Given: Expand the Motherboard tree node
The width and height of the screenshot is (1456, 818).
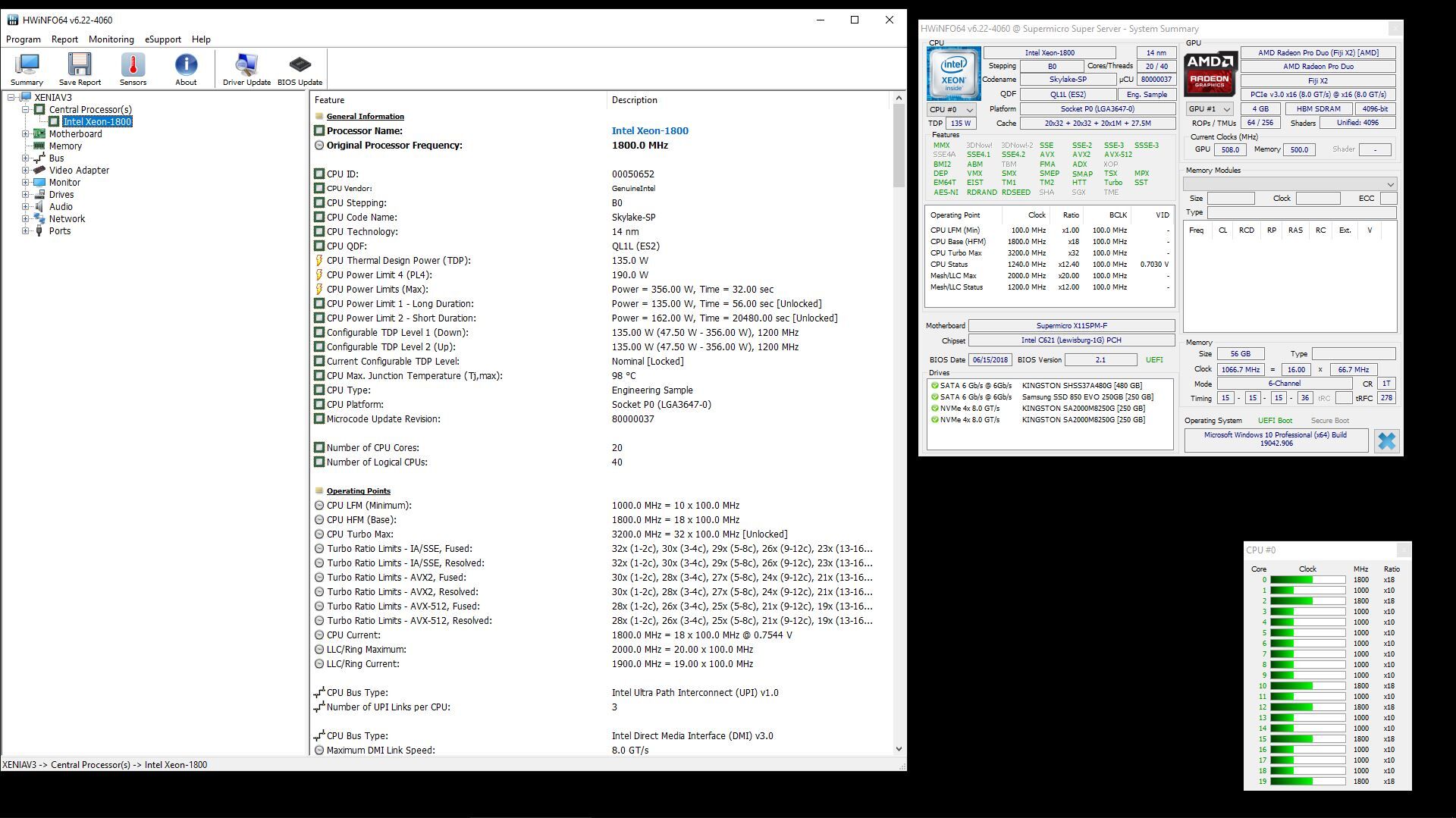Looking at the screenshot, I should click(26, 134).
